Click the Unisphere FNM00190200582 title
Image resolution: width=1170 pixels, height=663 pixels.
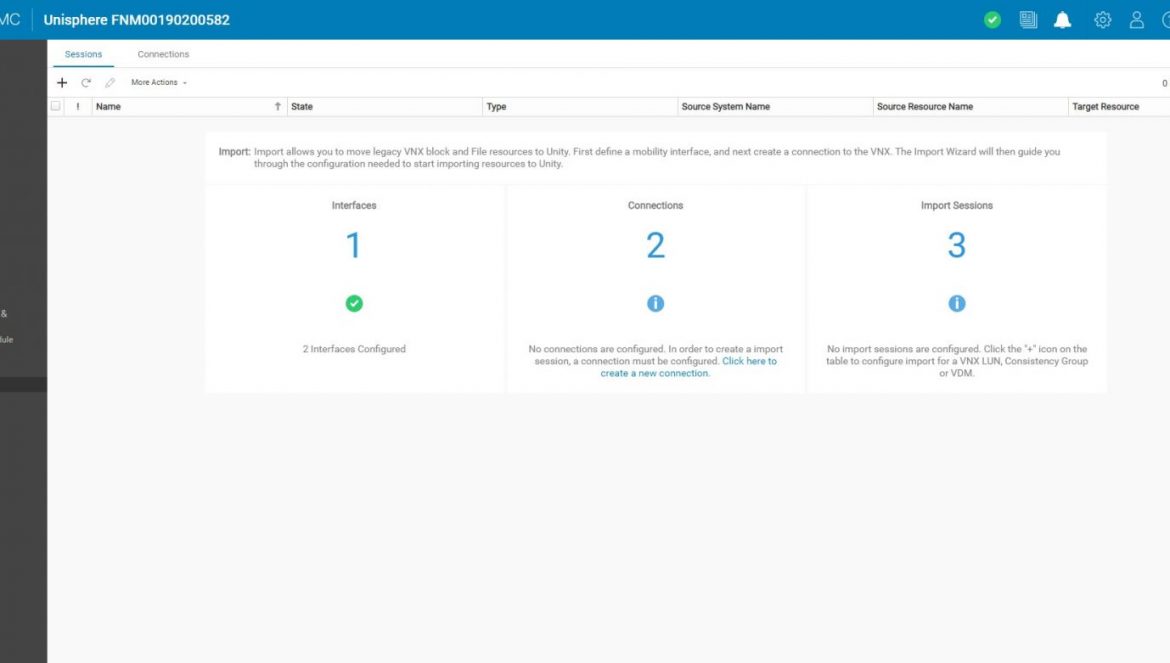pos(137,20)
